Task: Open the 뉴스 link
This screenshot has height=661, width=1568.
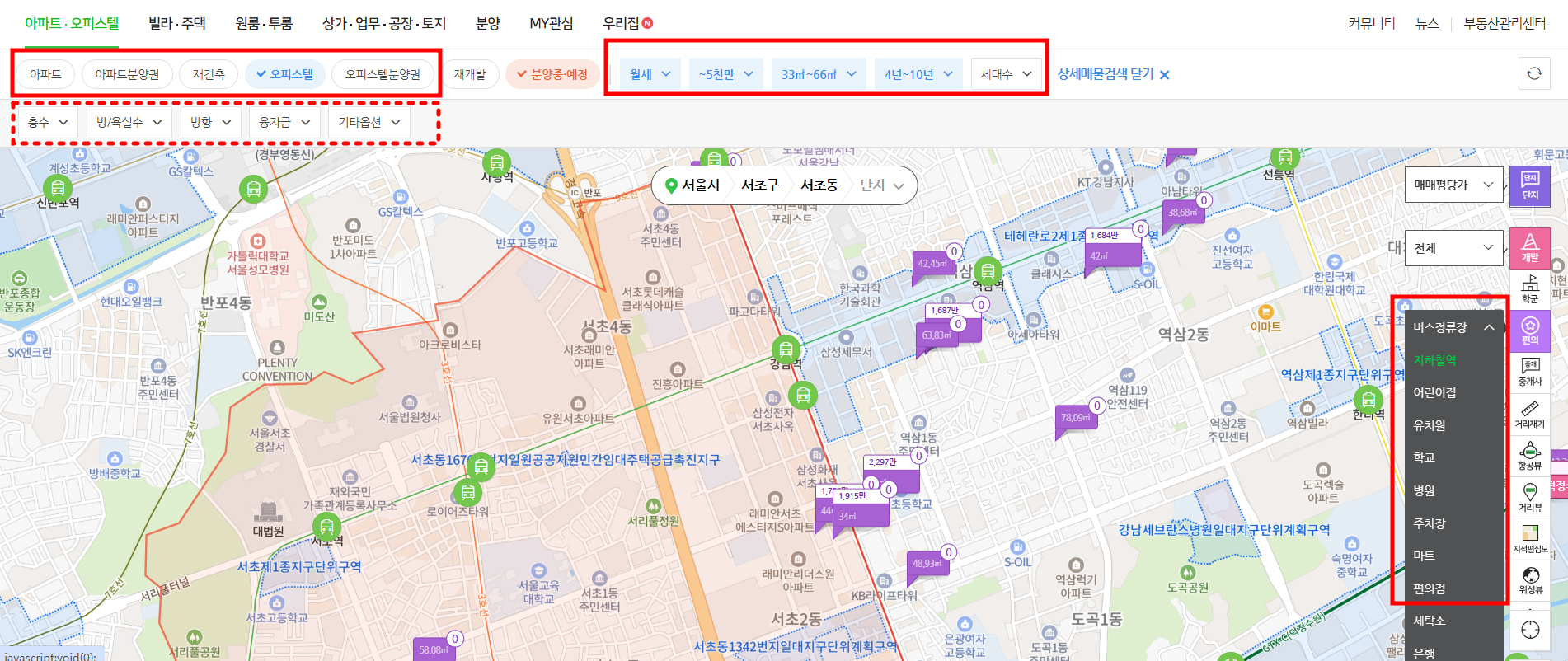Action: click(1427, 23)
